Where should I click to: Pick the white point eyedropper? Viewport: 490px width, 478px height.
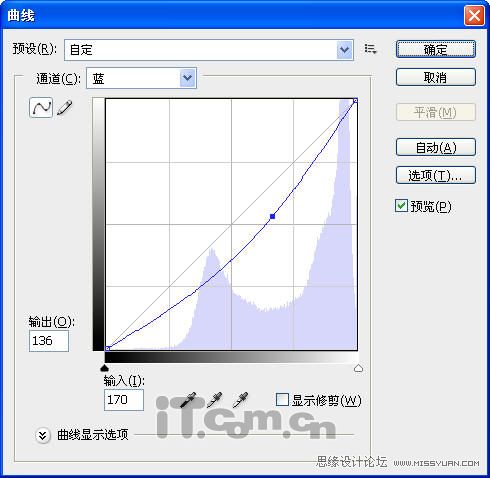pyautogui.click(x=240, y=400)
